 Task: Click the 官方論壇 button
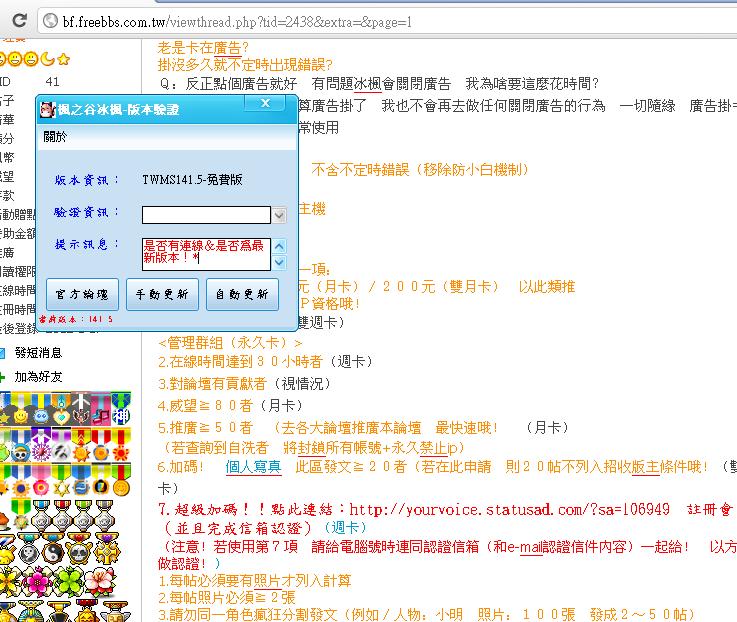(x=82, y=295)
